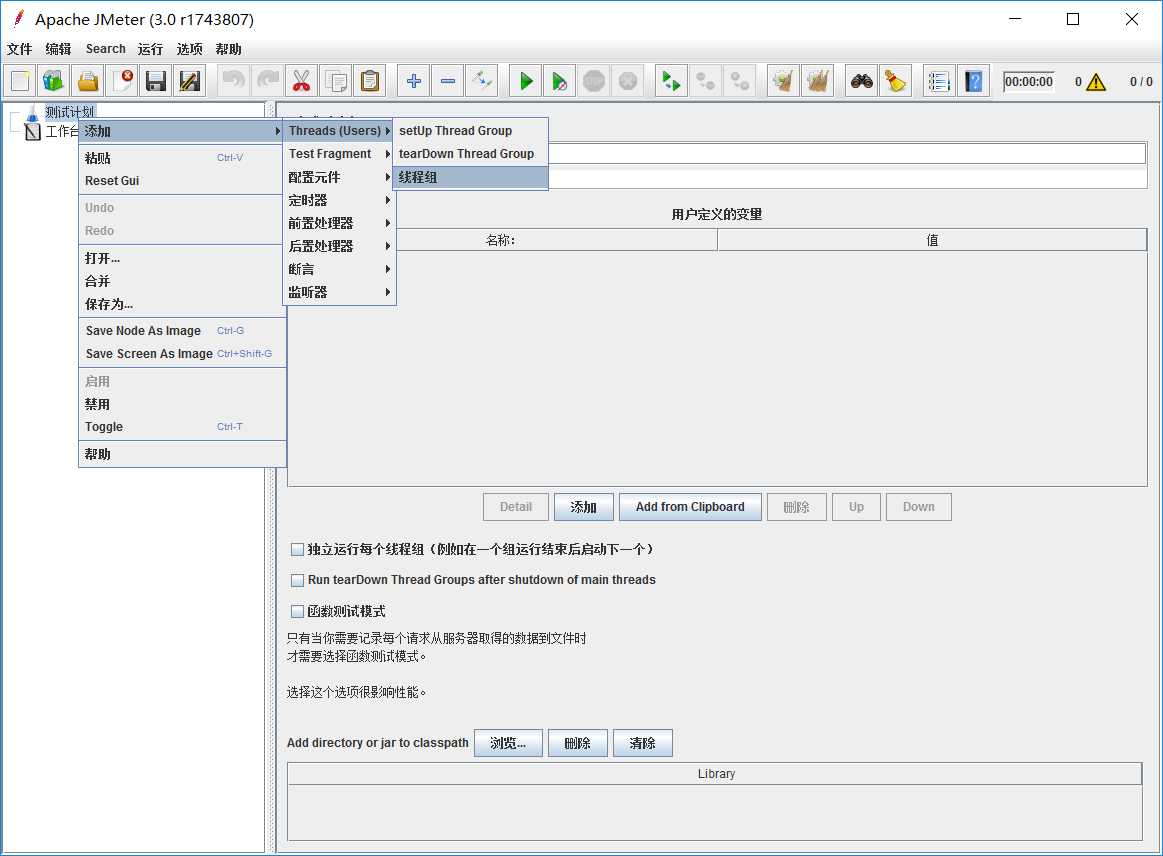Click 帮助 in context menu
The height and width of the screenshot is (856, 1163).
pyautogui.click(x=182, y=454)
